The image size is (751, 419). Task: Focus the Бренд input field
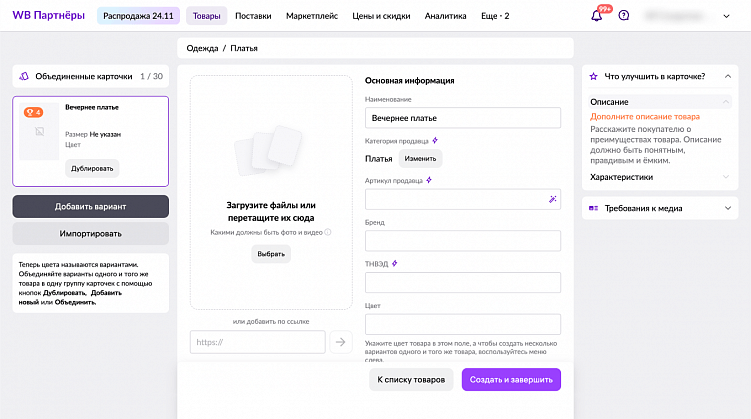click(463, 241)
